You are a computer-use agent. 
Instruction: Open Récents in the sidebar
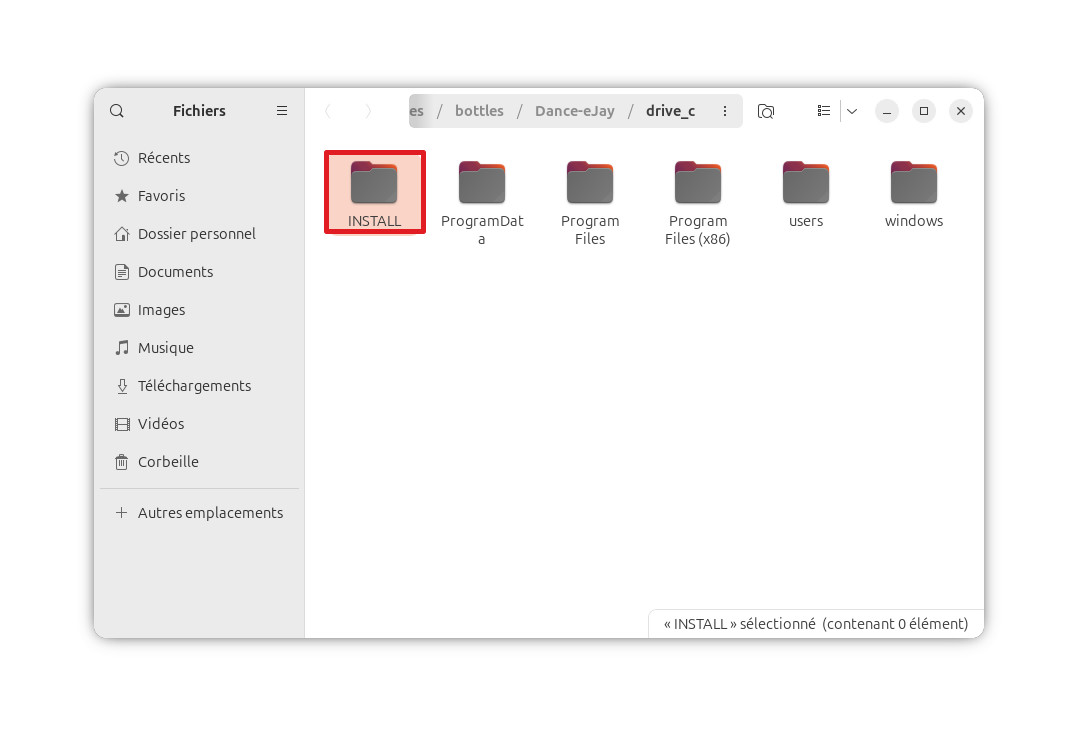point(164,158)
